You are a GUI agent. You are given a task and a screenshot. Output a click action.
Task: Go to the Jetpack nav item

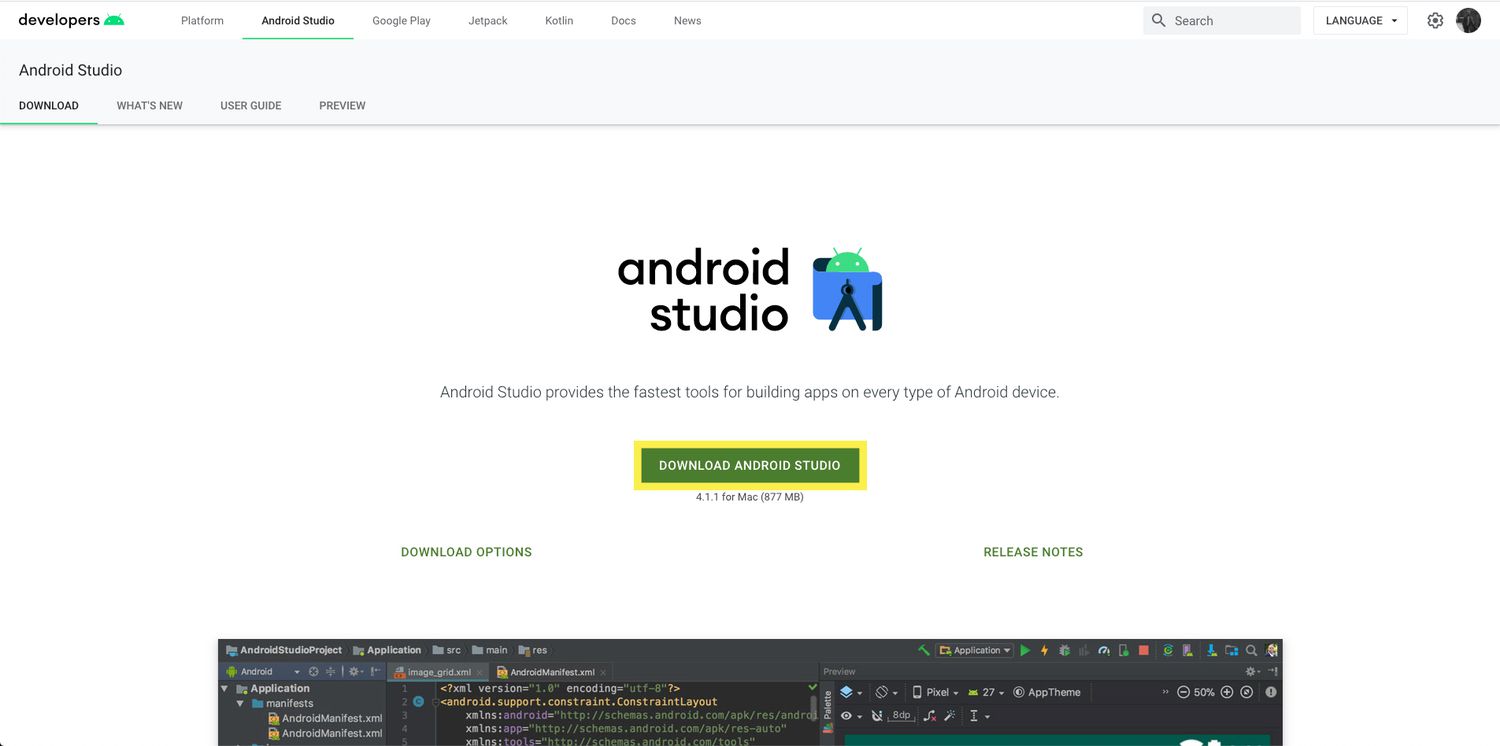488,20
